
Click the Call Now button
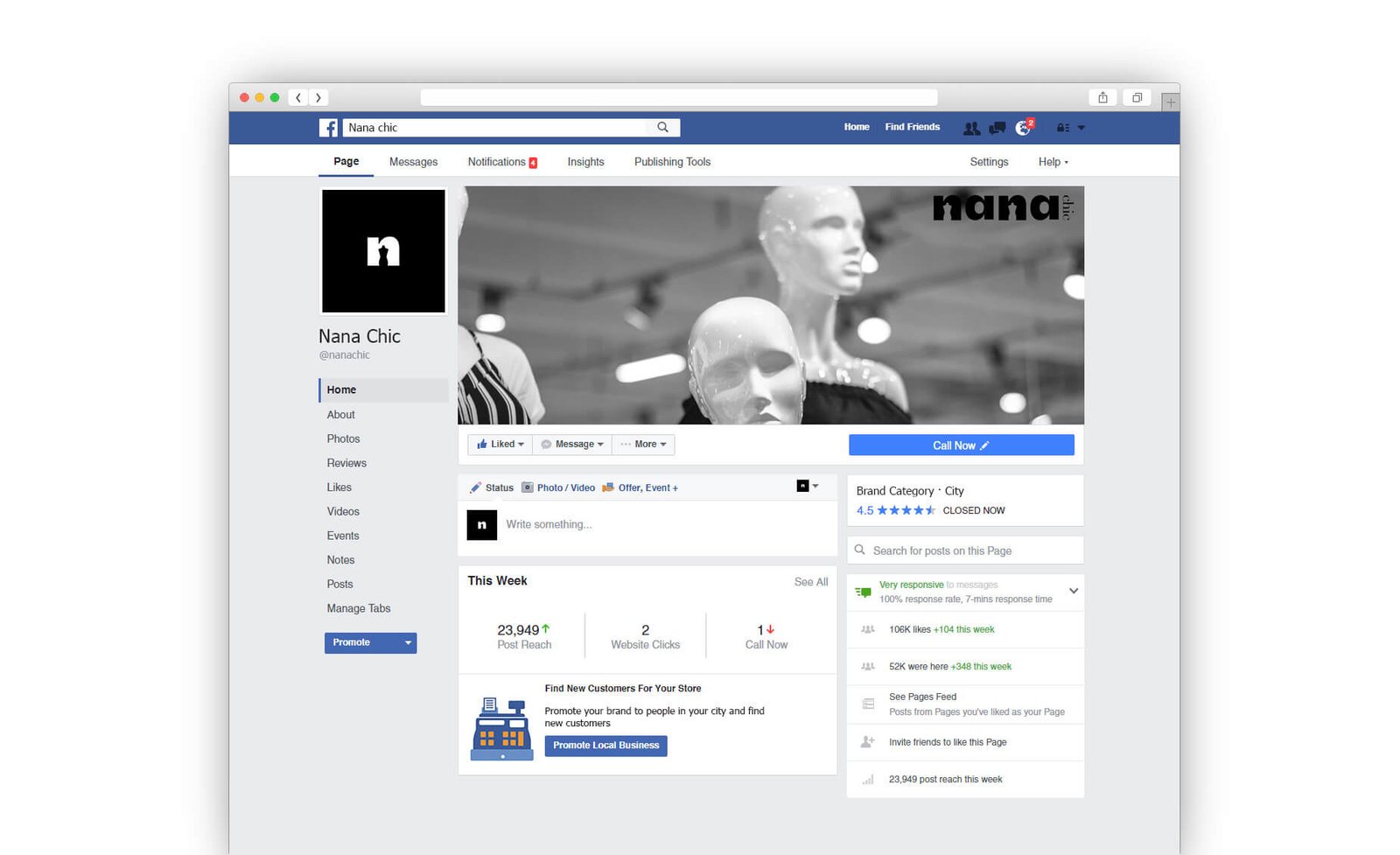(960, 445)
